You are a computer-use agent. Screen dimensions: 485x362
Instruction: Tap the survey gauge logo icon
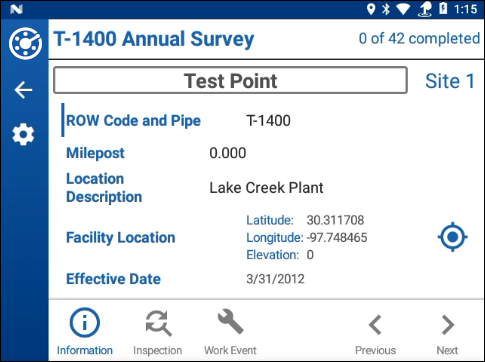tap(25, 44)
